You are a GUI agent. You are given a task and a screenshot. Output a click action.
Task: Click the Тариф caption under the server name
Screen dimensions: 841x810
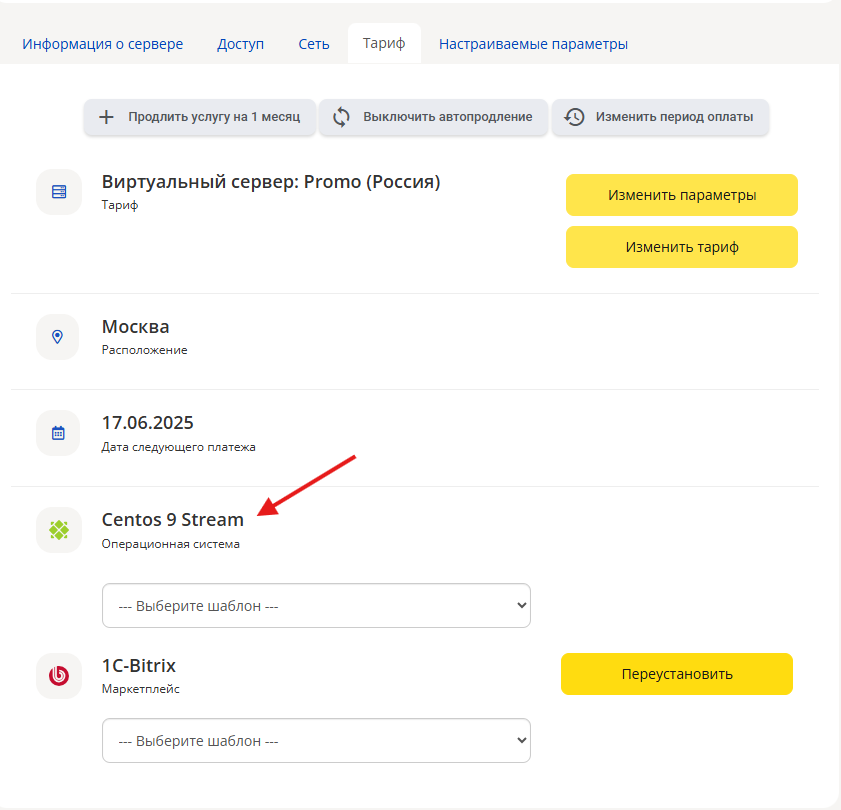[x=120, y=205]
